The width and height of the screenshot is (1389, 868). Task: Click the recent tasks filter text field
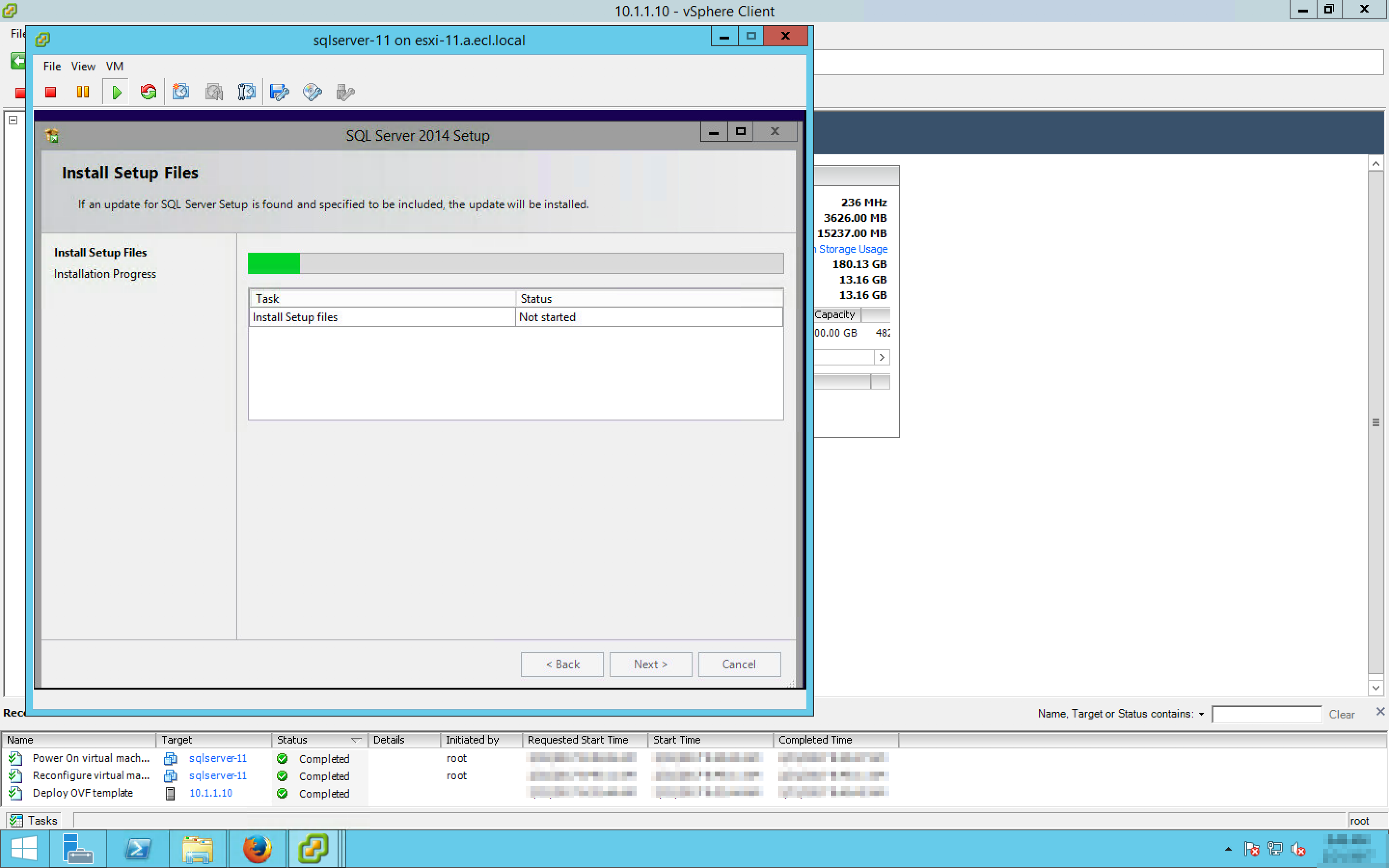1266,714
